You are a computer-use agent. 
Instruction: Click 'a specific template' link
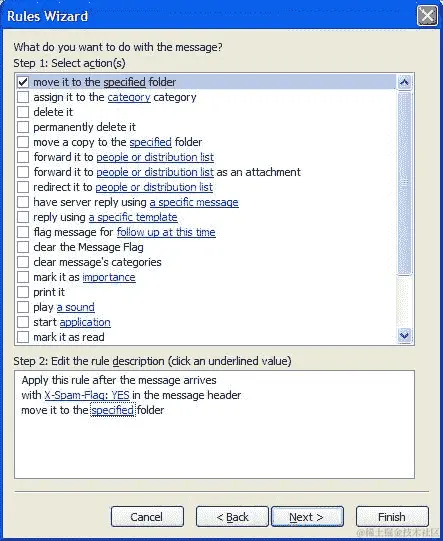pyautogui.click(x=133, y=217)
